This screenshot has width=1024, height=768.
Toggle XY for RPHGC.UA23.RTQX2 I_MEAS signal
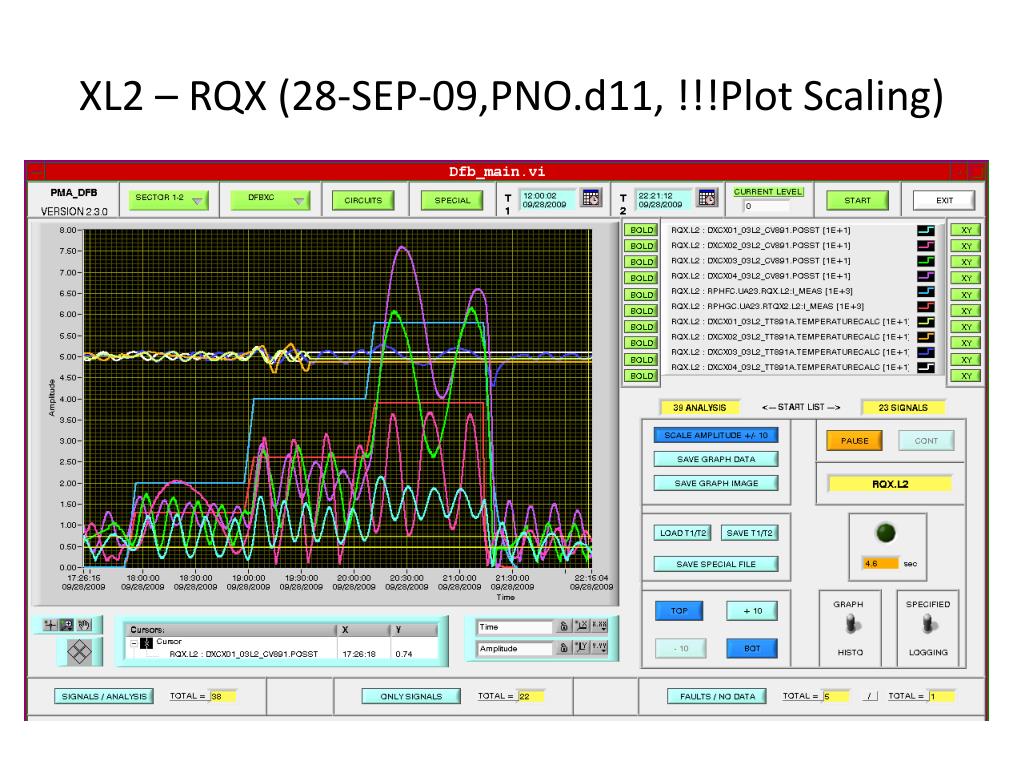click(x=965, y=311)
